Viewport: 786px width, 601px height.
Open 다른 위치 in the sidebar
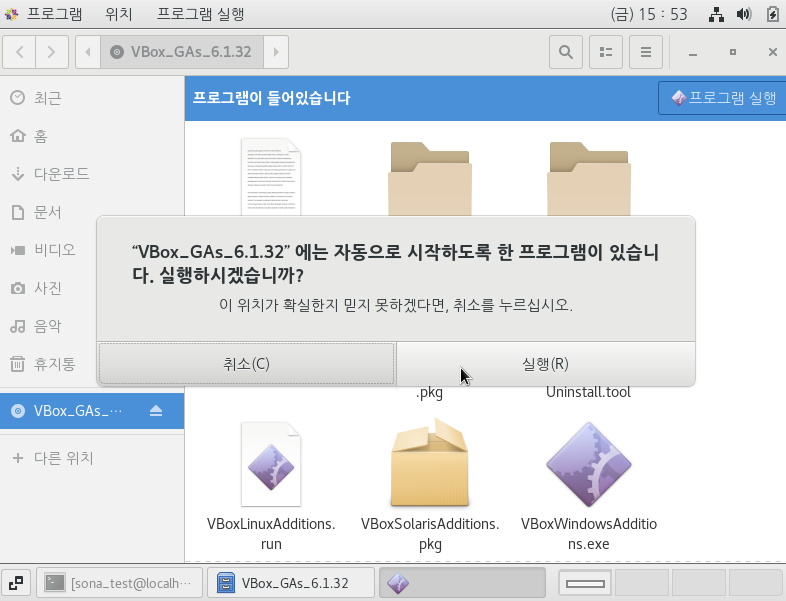coord(92,458)
